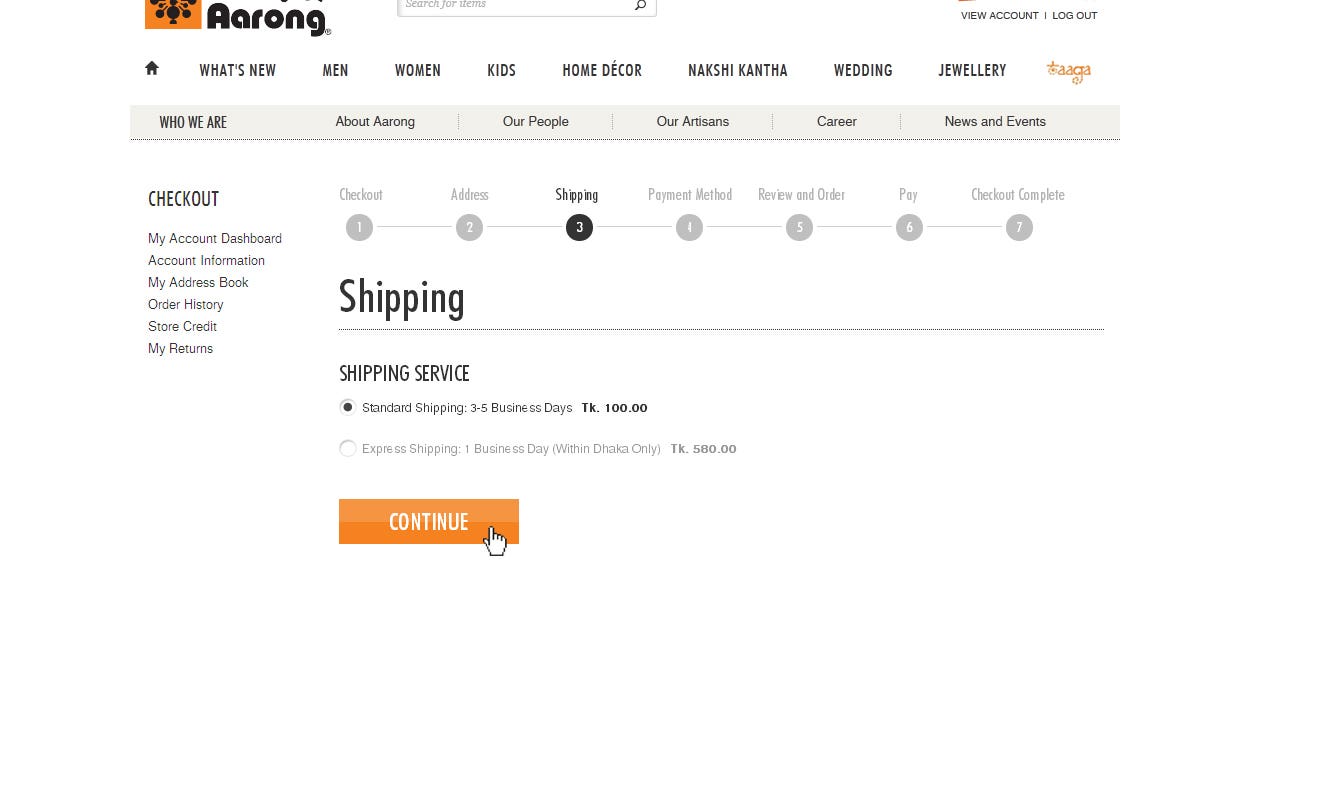Screen dimensions: 1325x797
Task: Go to Order History
Action: (185, 304)
